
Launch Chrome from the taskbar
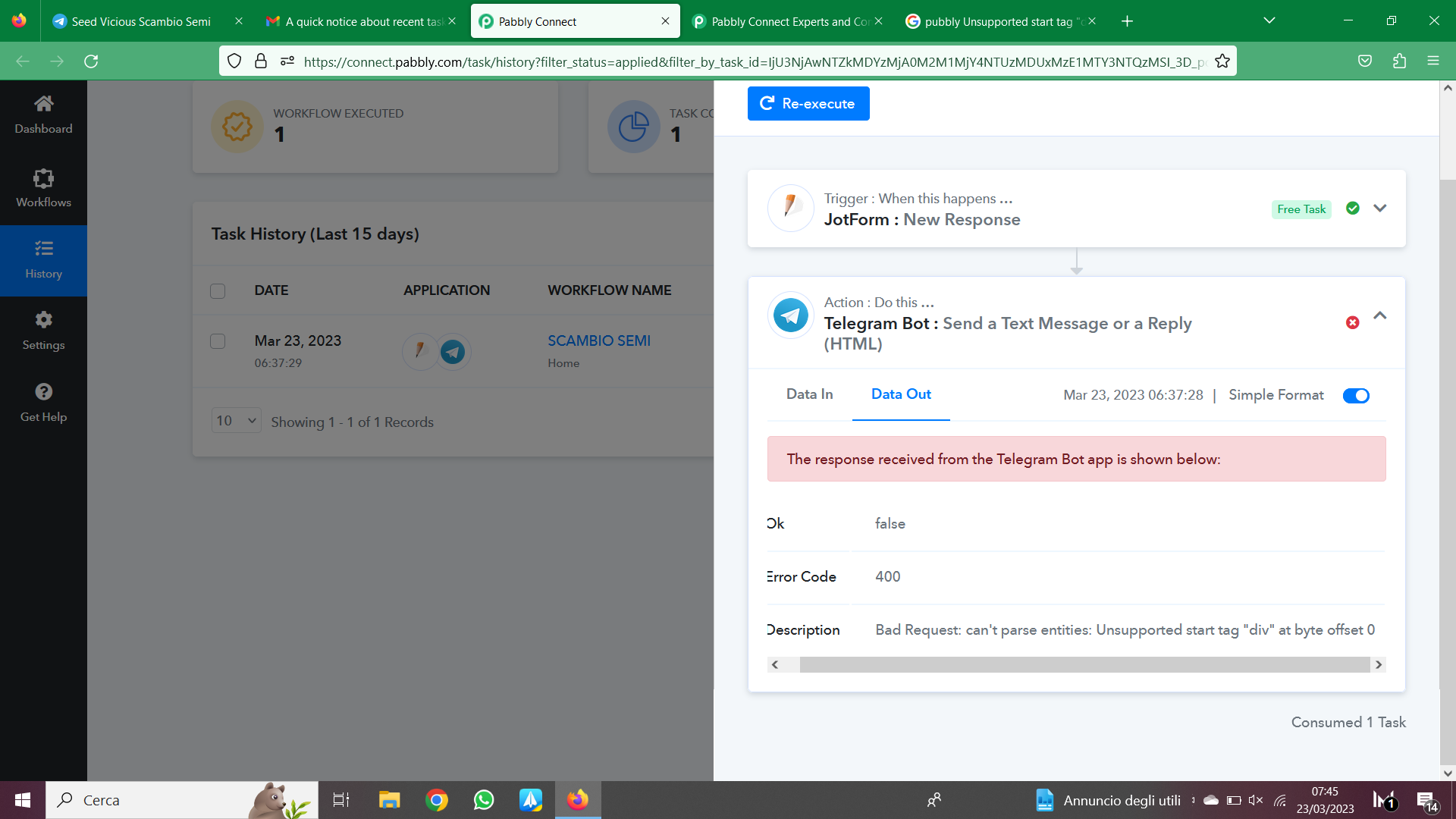click(x=437, y=800)
